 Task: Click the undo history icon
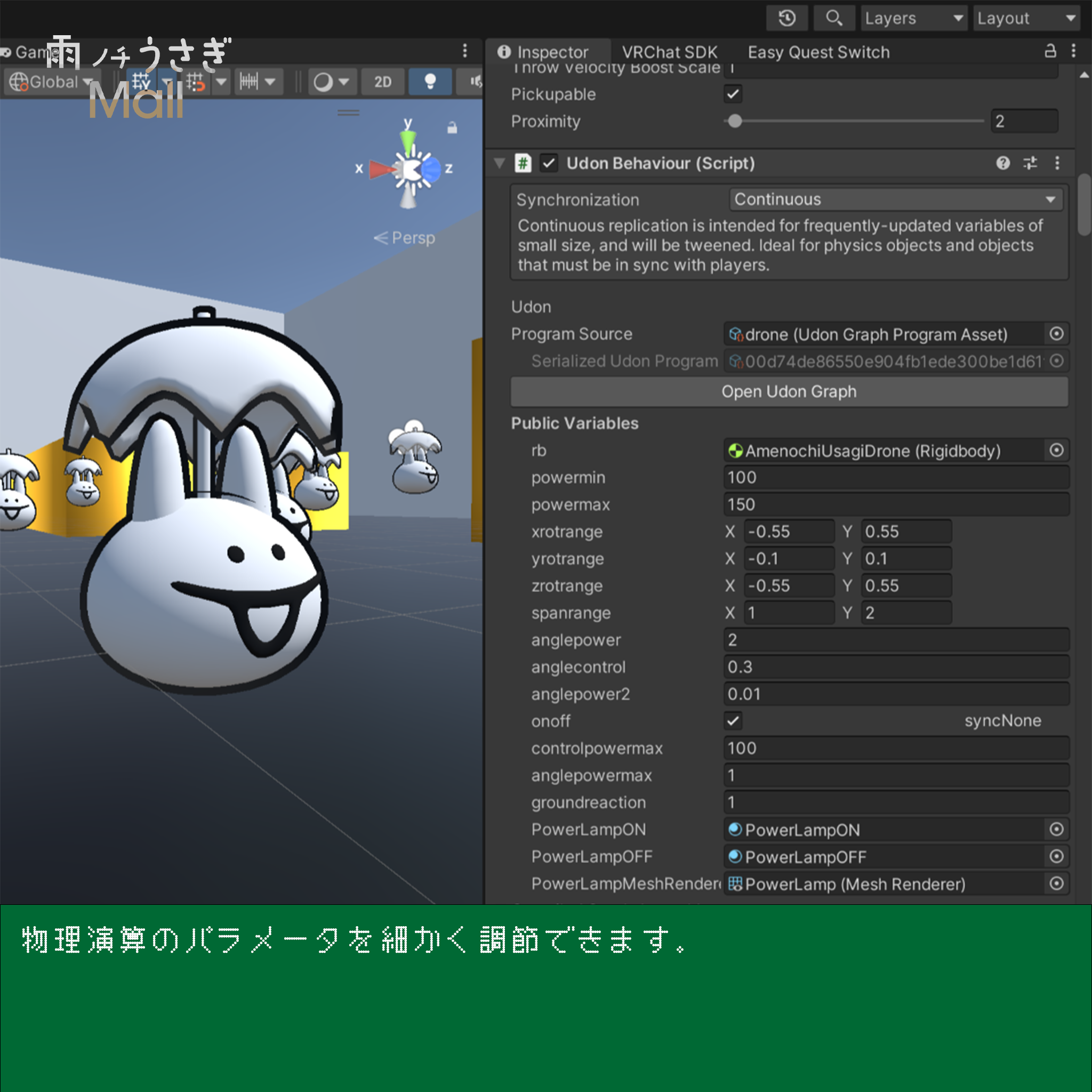[787, 19]
